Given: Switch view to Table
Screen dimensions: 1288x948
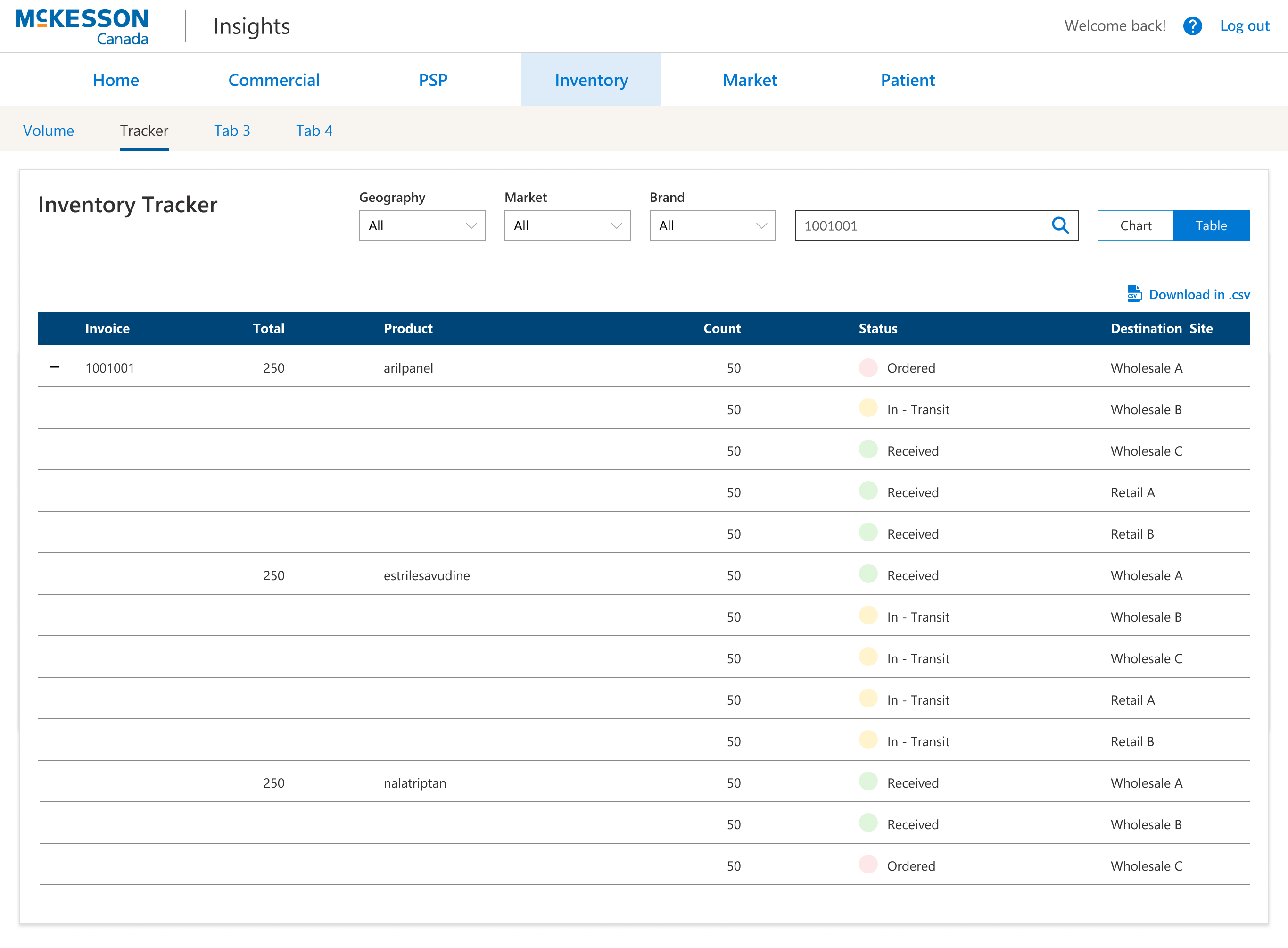Looking at the screenshot, I should (1211, 225).
